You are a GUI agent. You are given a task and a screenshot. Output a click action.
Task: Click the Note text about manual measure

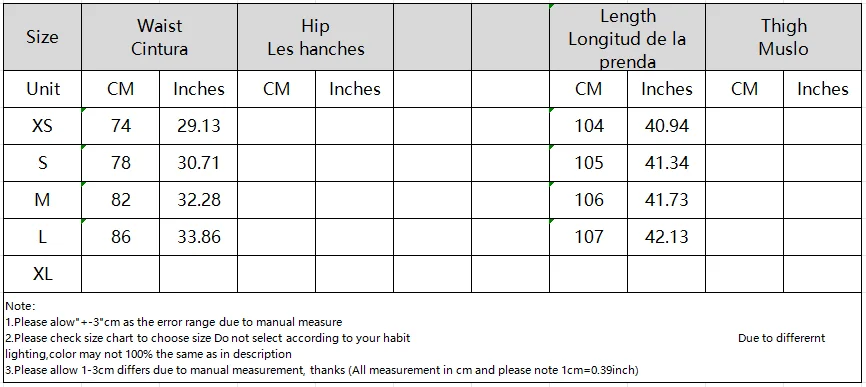[x=174, y=322]
